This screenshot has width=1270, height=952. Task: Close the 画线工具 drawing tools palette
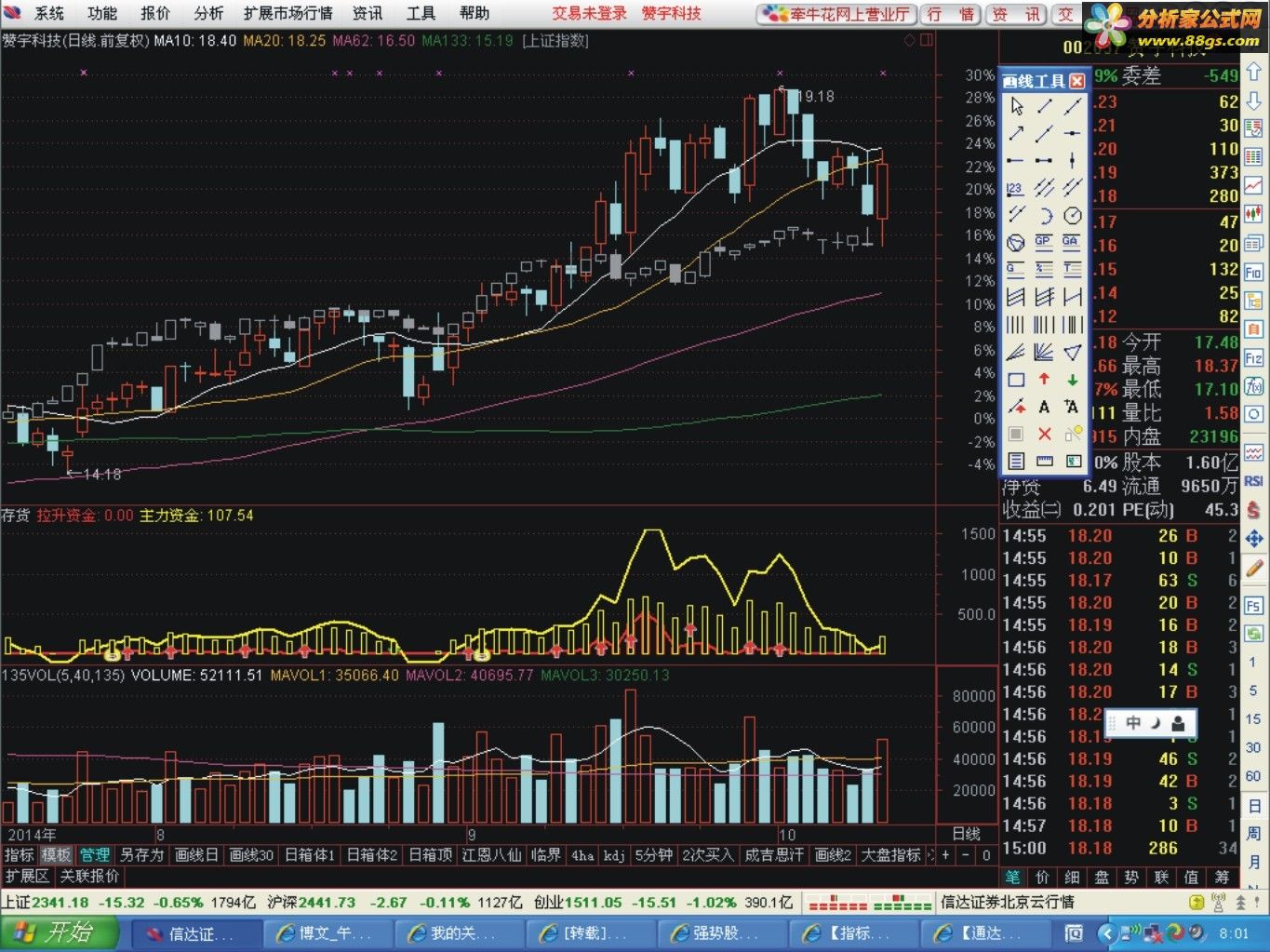[1076, 81]
